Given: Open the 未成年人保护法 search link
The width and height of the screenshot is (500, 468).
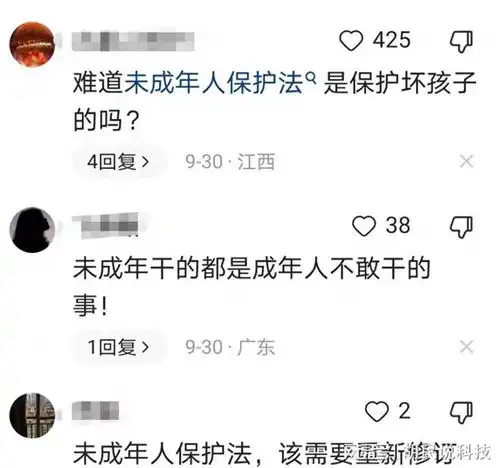Looking at the screenshot, I should 214,83.
